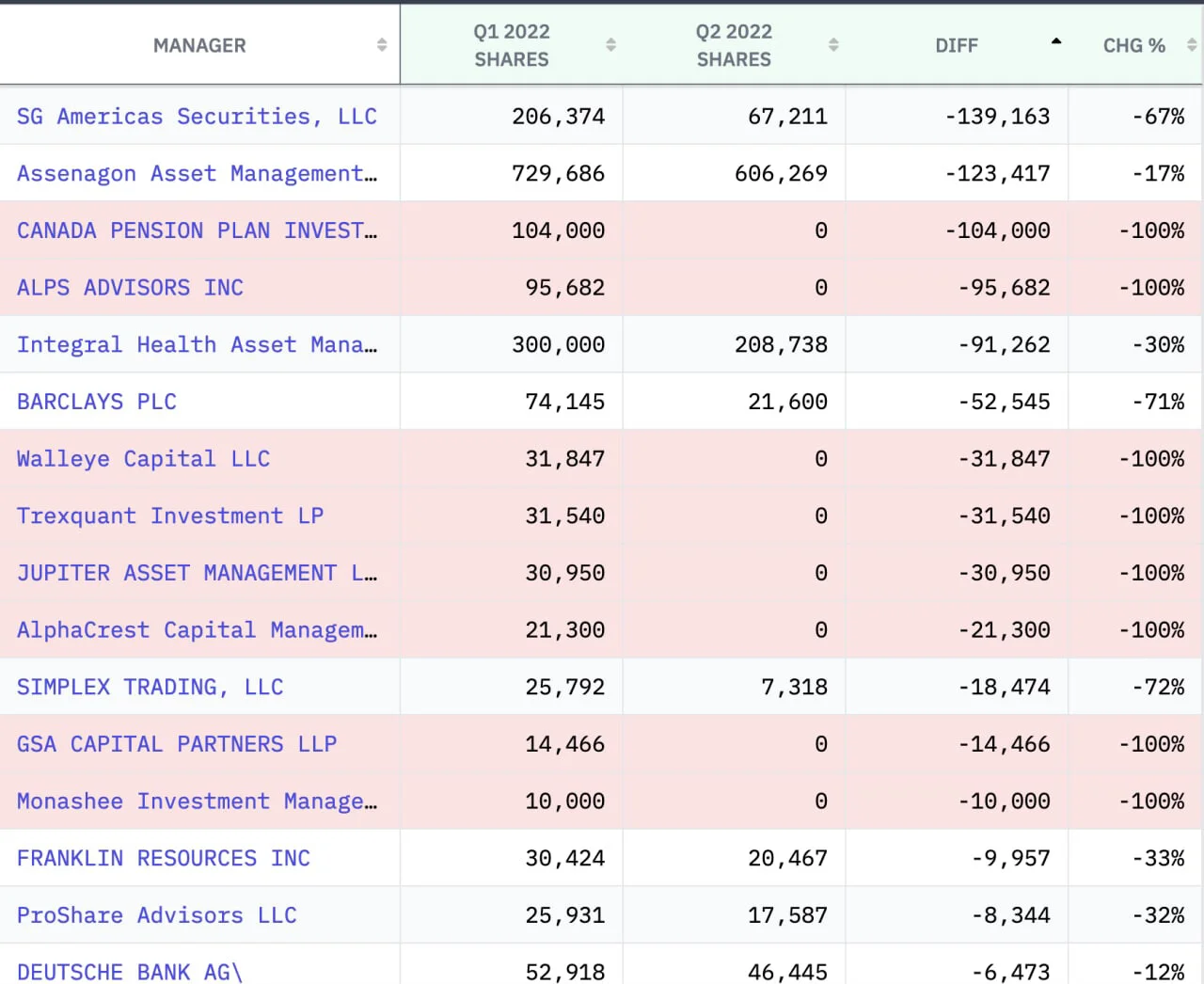Select CHG value -71%
The height and width of the screenshot is (984, 1204).
(1158, 402)
